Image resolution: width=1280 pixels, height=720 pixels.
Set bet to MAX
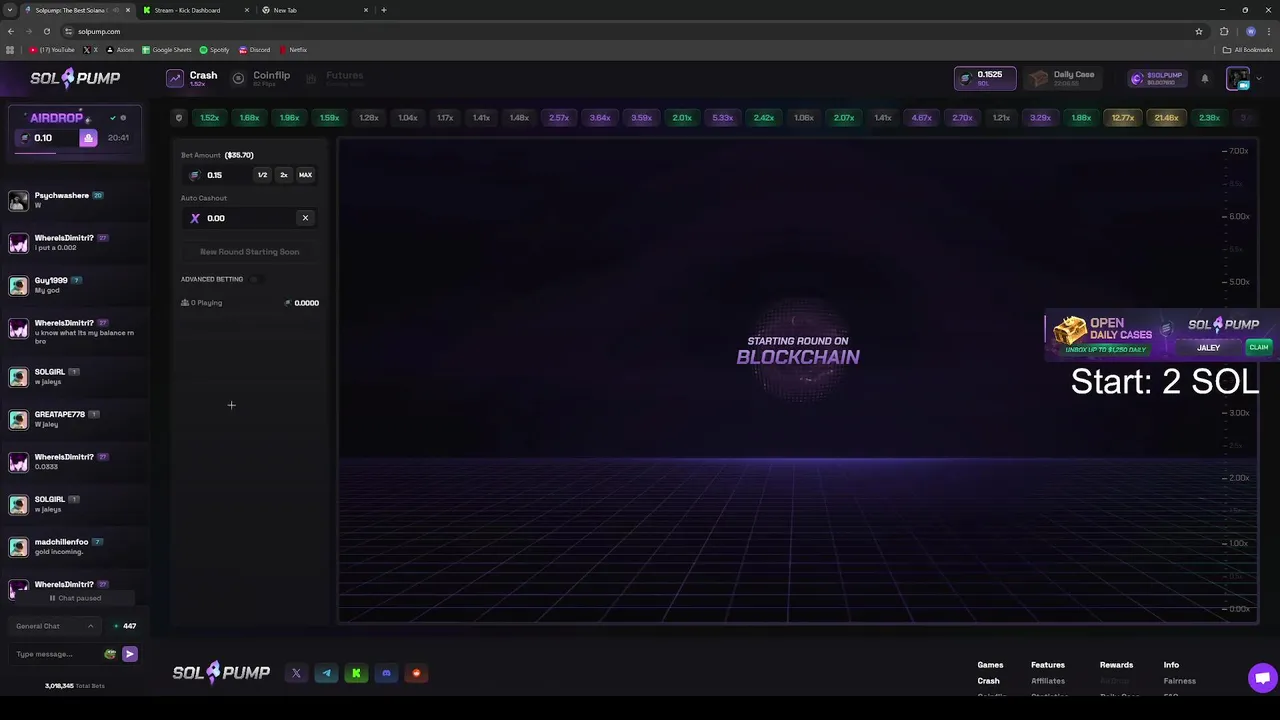pos(305,175)
